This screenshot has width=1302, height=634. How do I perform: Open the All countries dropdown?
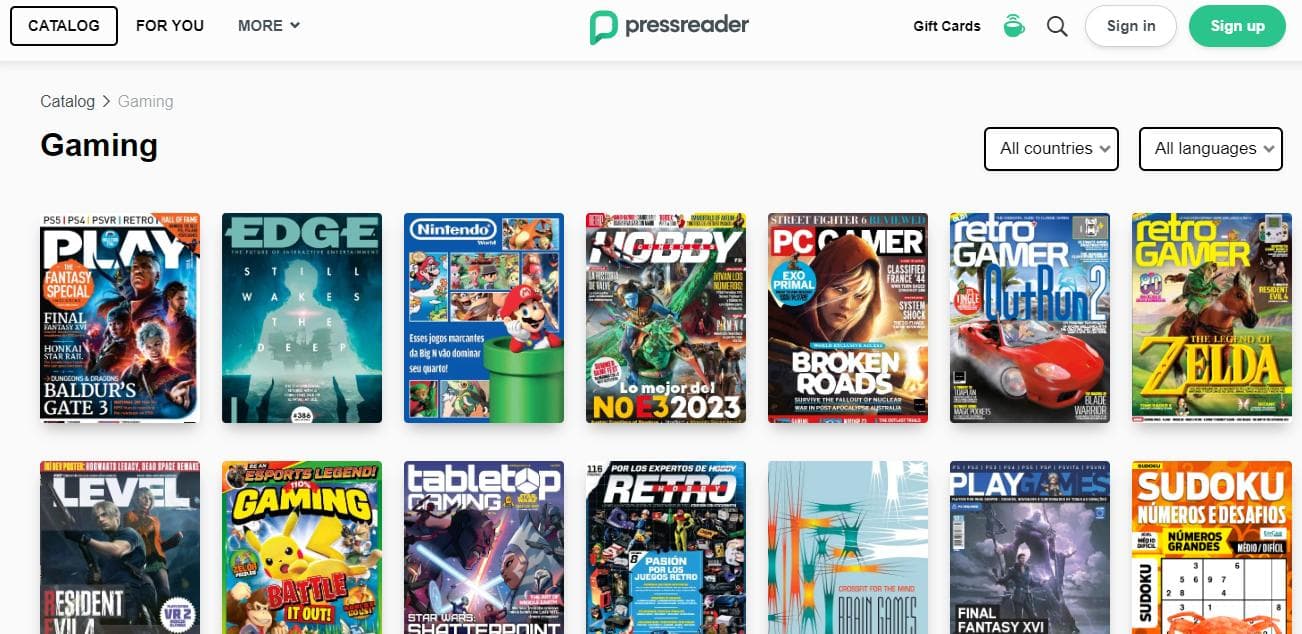1051,148
